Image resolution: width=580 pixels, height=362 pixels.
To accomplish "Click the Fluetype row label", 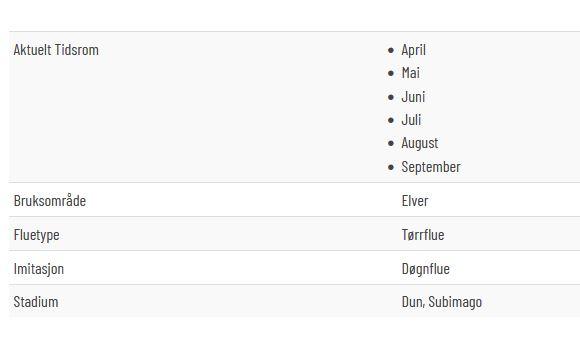I will click(x=37, y=235).
